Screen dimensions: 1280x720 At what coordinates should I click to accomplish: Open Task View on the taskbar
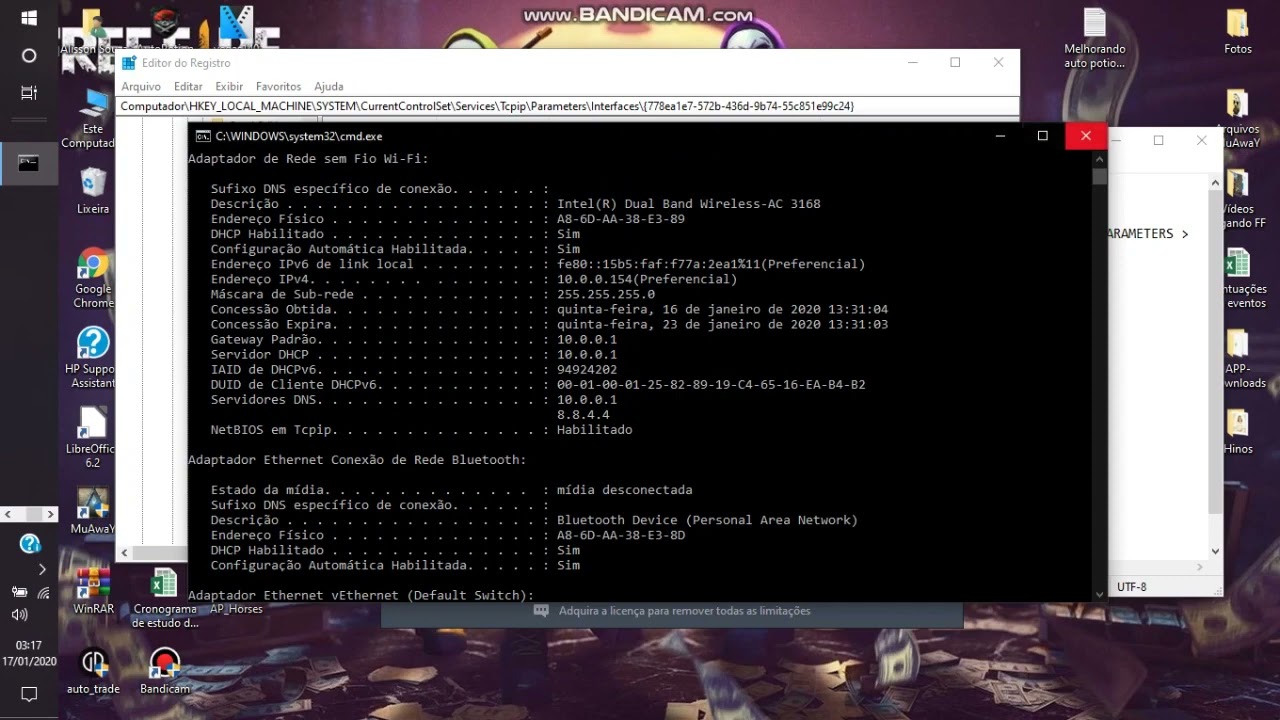click(28, 93)
